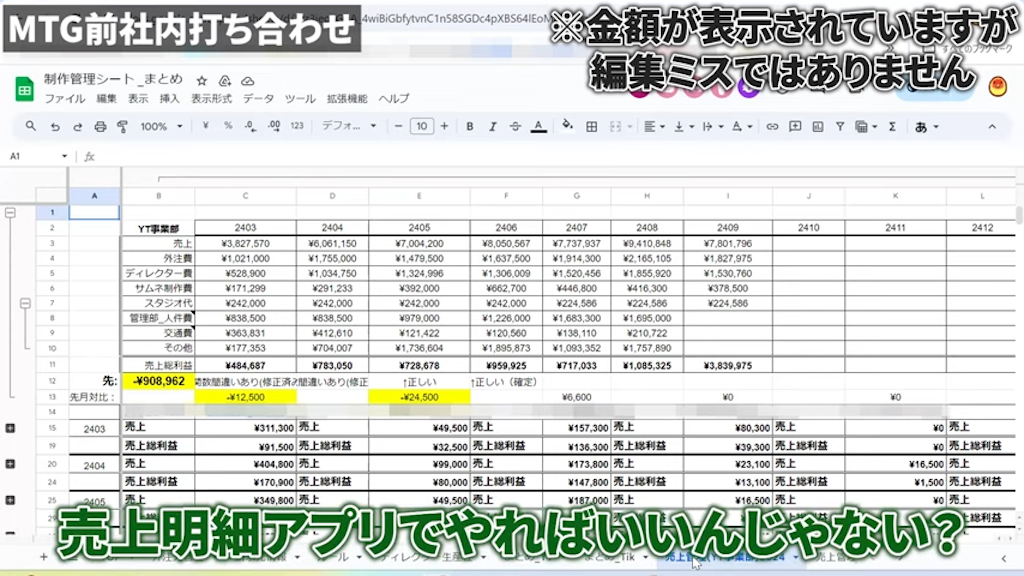This screenshot has width=1024, height=576.
Task: Insert a link into the sheet
Action: (x=772, y=127)
